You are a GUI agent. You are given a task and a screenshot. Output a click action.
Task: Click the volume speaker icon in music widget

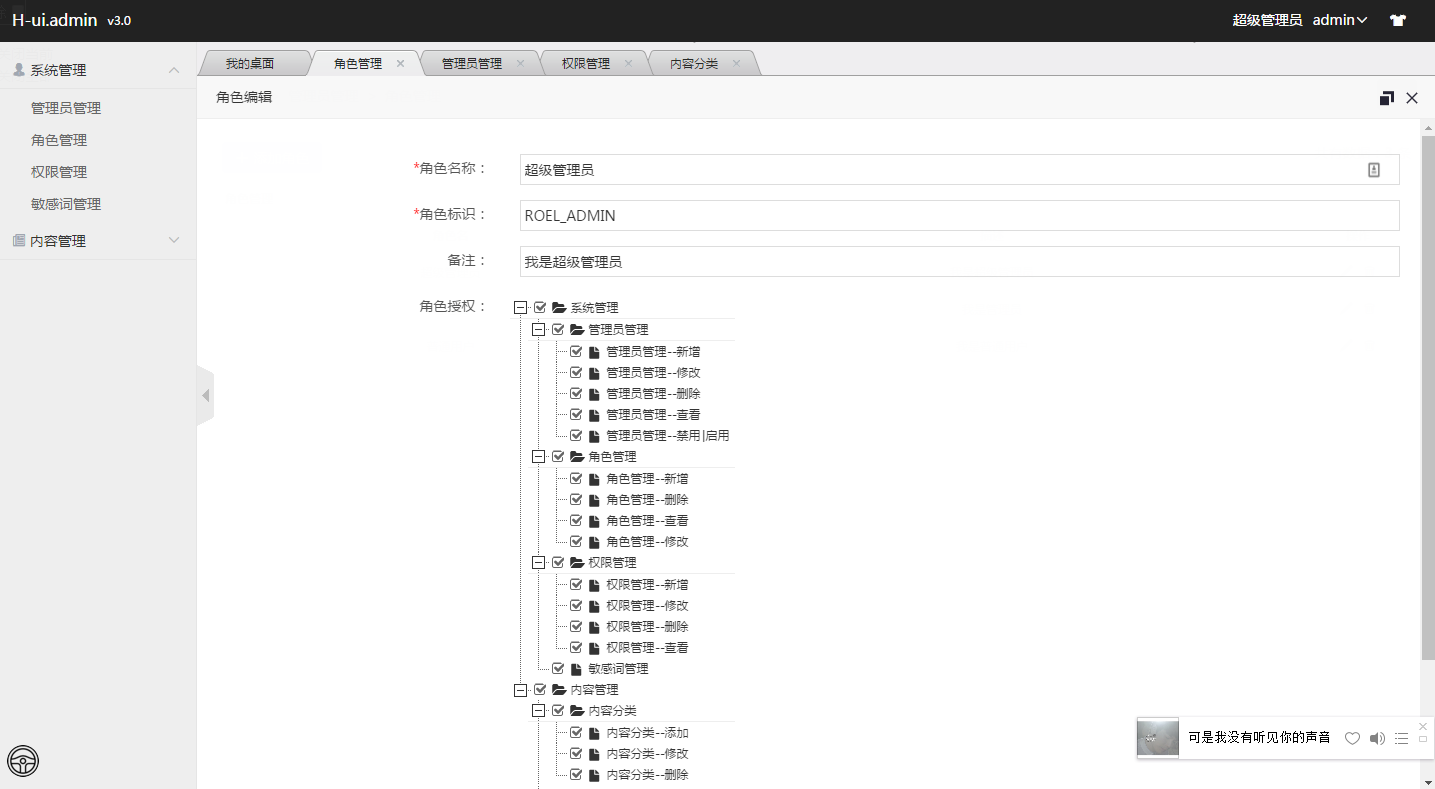coord(1377,738)
